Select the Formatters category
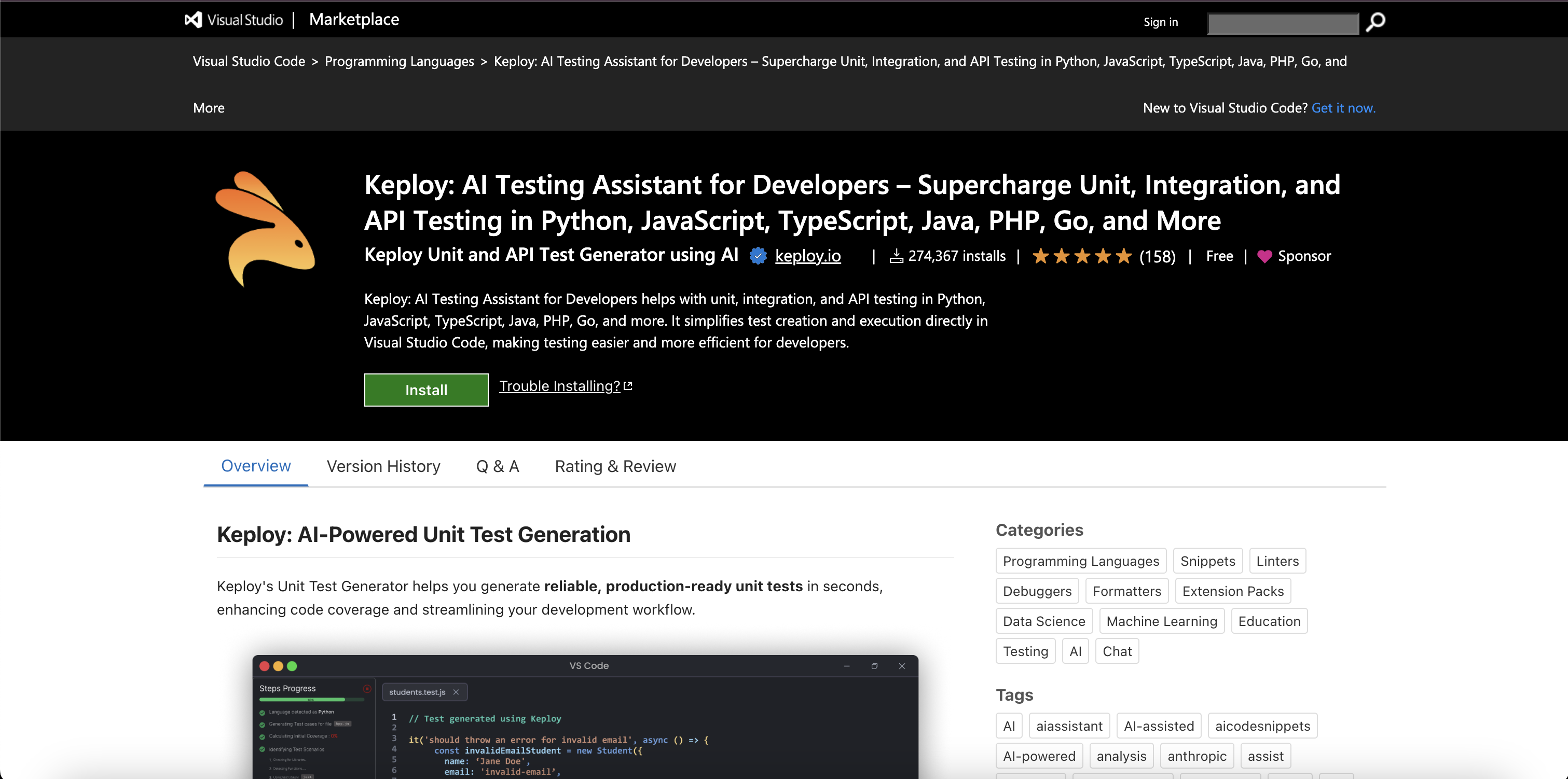The height and width of the screenshot is (779, 1568). [1126, 591]
